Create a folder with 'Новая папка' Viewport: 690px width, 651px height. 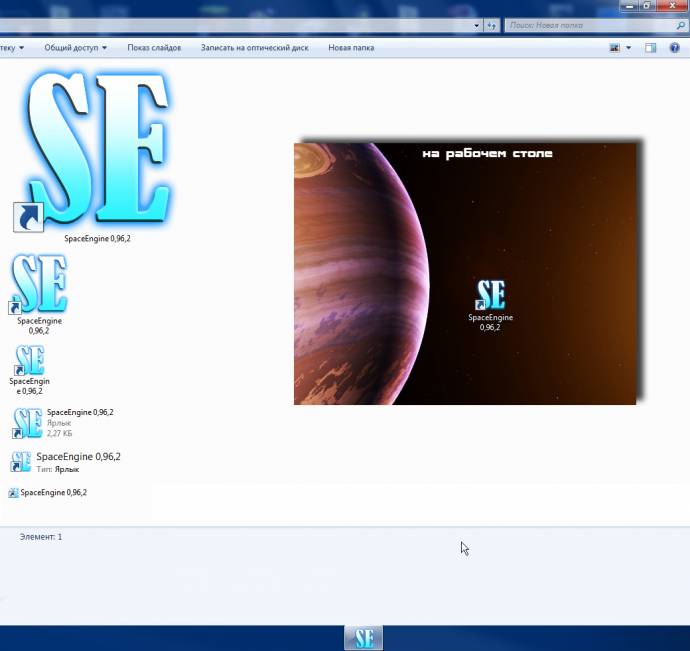coord(351,48)
